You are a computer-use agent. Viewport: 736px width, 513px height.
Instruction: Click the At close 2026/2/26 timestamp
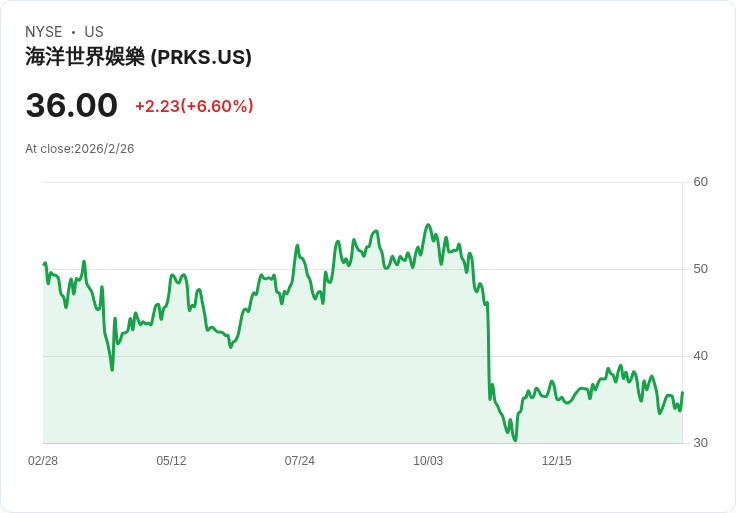pyautogui.click(x=80, y=149)
